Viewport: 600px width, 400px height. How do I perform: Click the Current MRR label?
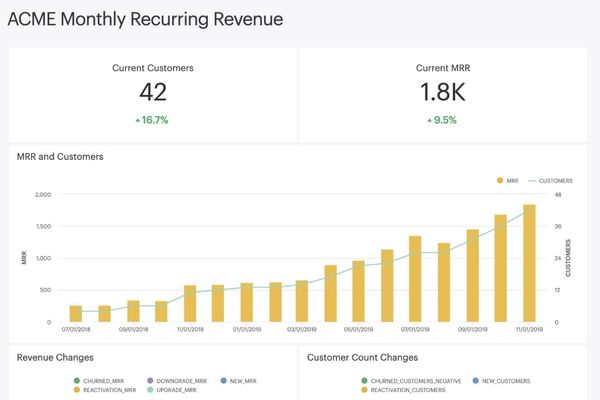point(443,68)
